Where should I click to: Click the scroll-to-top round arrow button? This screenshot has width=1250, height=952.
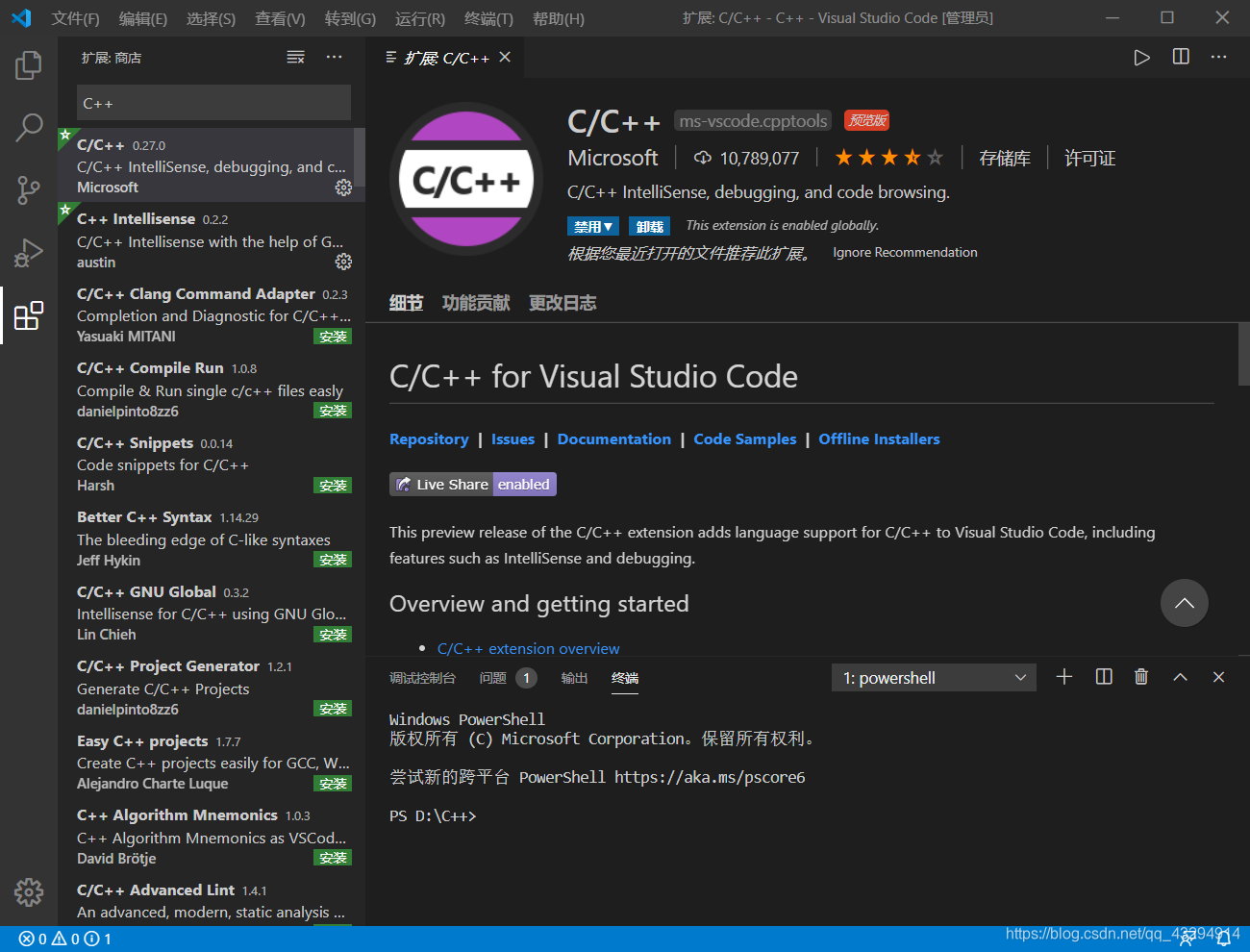pos(1185,603)
